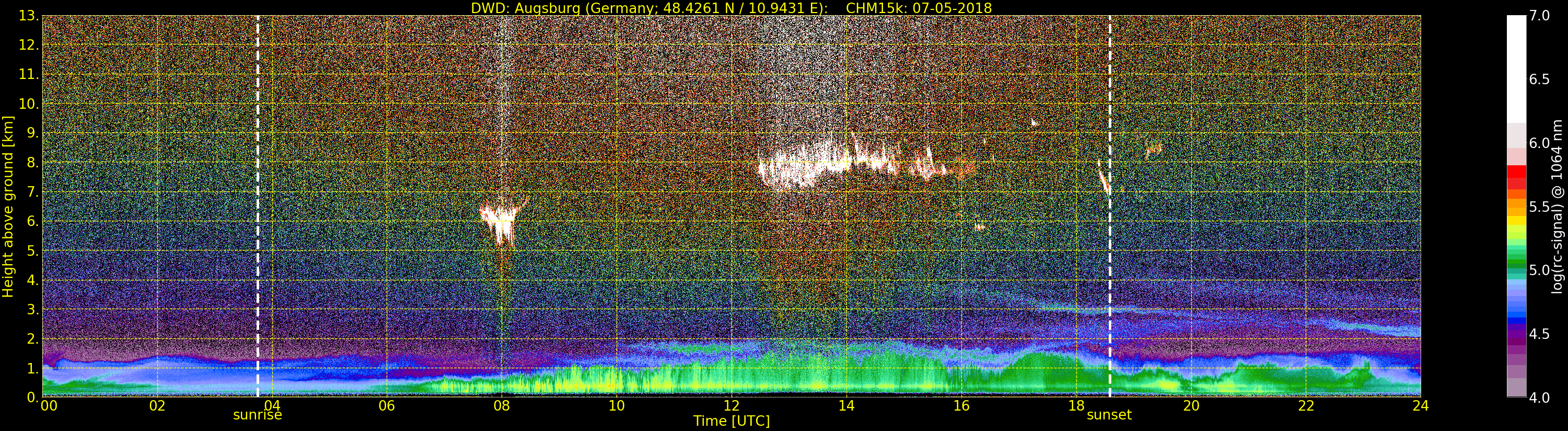Select the '11.' height axis tick label
Image resolution: width=1568 pixels, height=431 pixels.
(x=29, y=74)
